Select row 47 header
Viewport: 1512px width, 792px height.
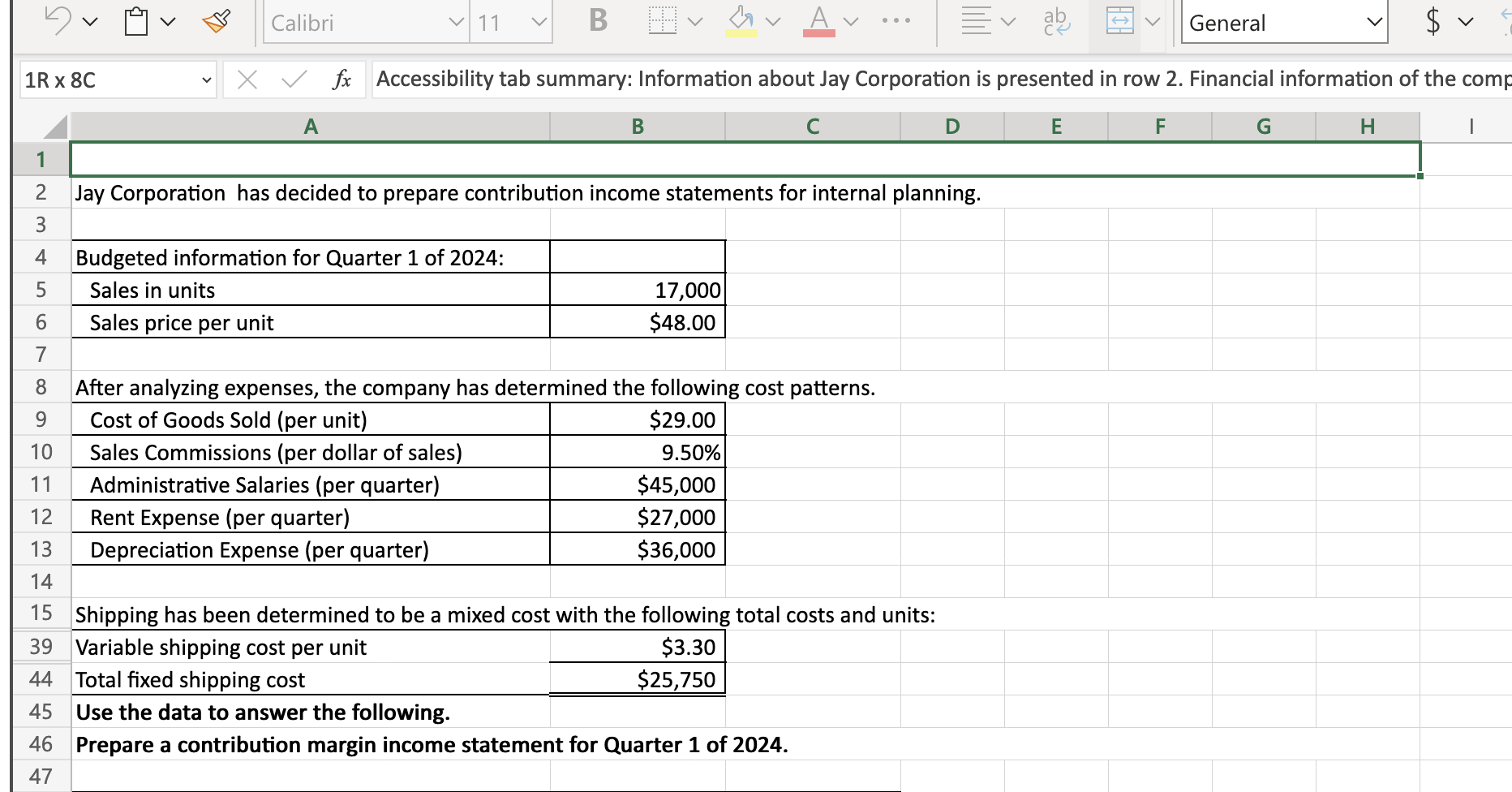coord(41,776)
